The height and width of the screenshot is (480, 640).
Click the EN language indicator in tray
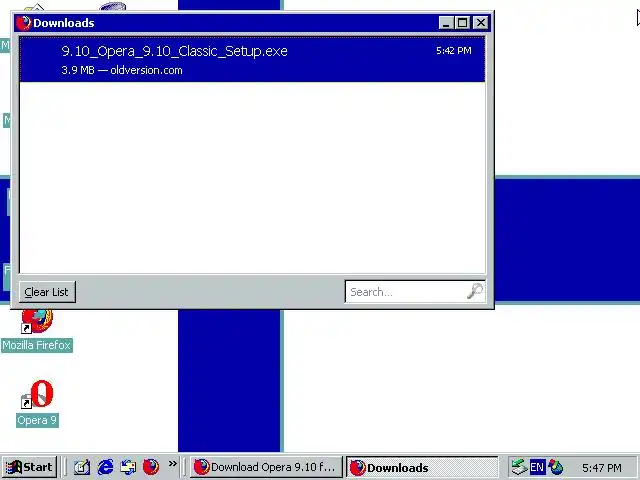pos(537,467)
